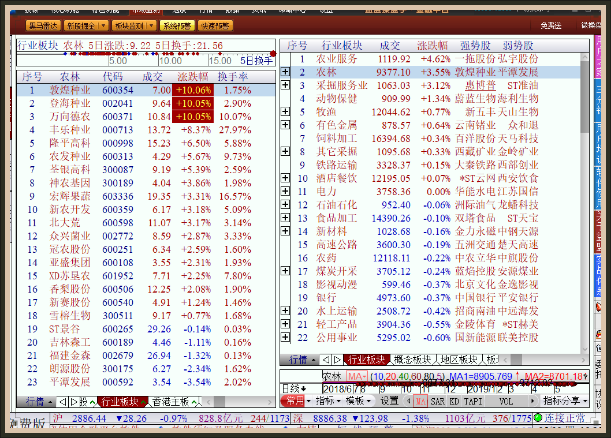Open the 行情 menu under the right table
This screenshot has width=611, height=438.
point(302,359)
